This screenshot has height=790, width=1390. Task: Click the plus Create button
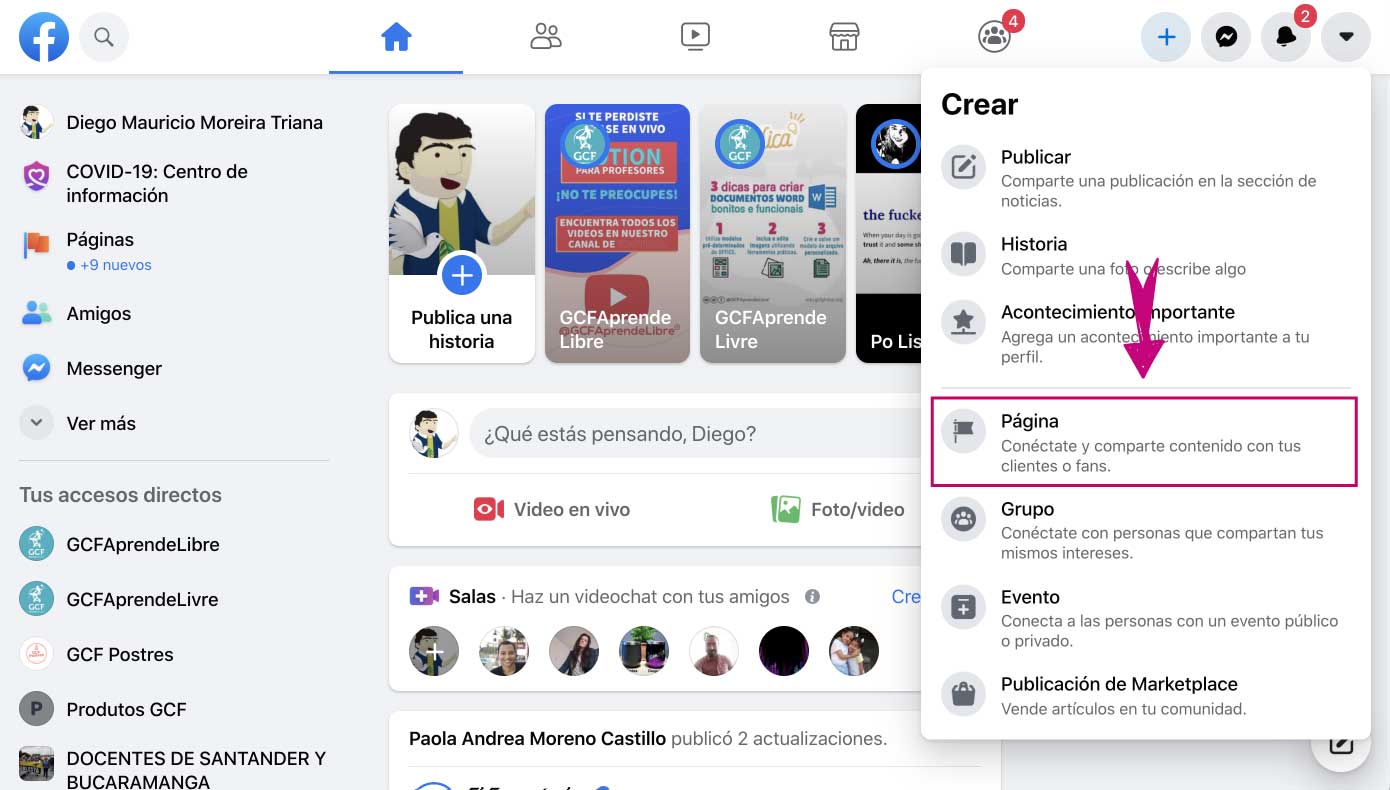pyautogui.click(x=1166, y=38)
